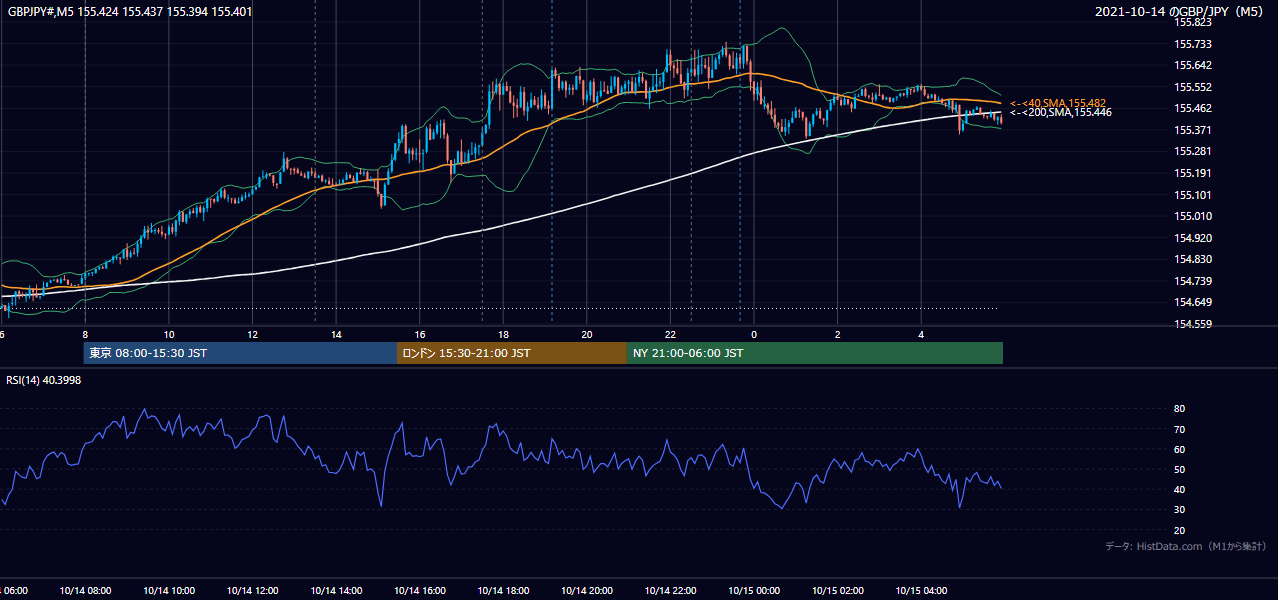Click hour label 12 under price chart

[x=252, y=334]
